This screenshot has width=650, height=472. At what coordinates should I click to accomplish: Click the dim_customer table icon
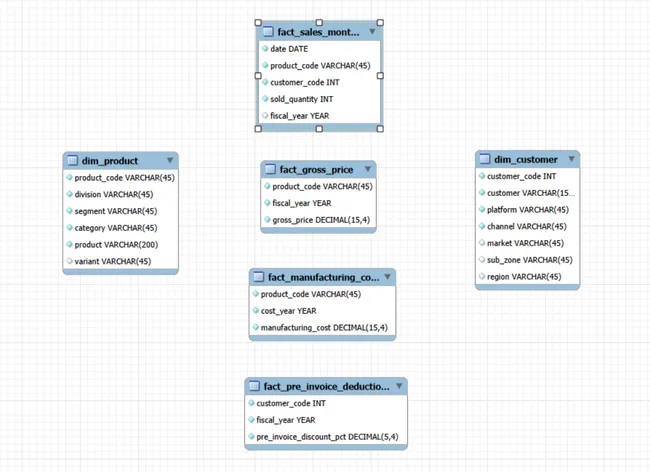(485, 159)
